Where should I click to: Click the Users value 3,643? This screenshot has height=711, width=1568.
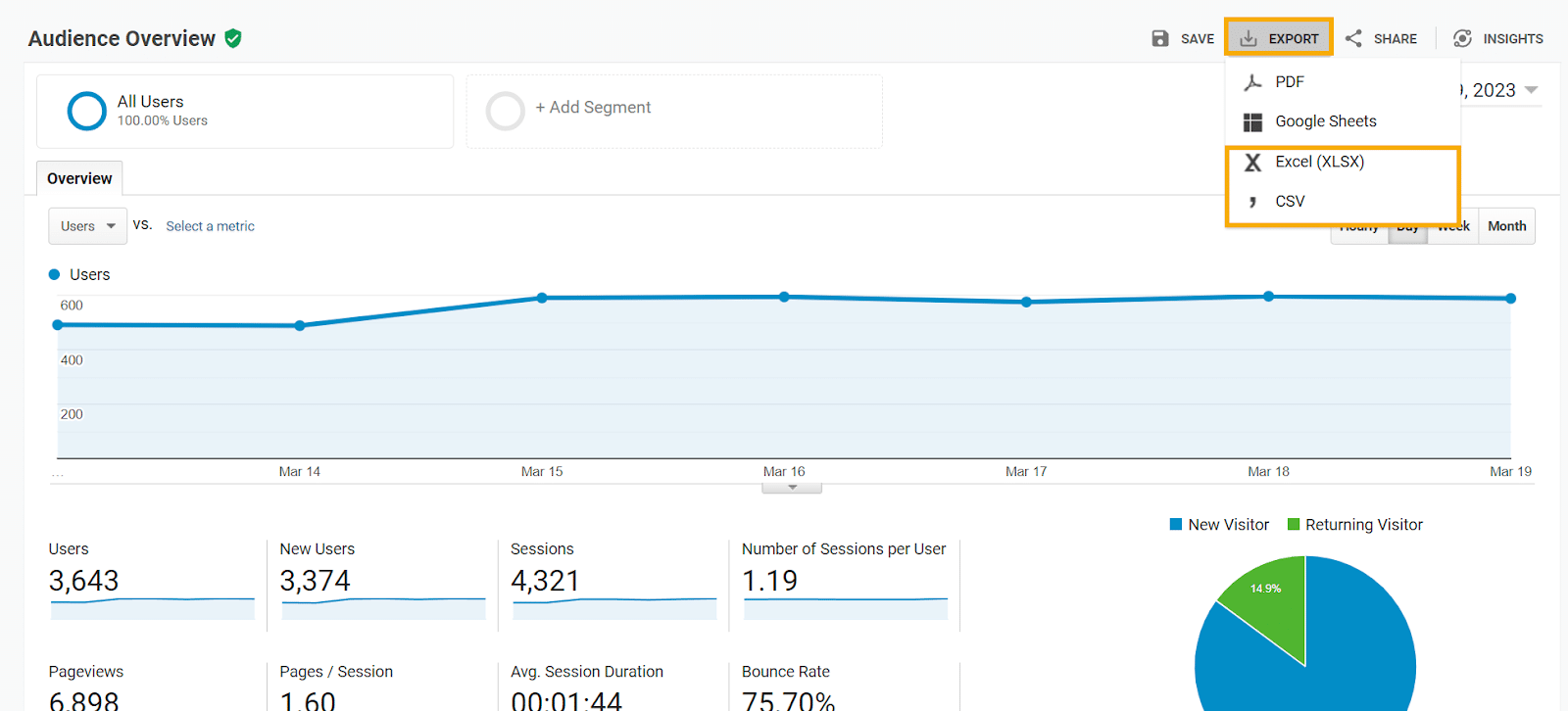tap(84, 581)
